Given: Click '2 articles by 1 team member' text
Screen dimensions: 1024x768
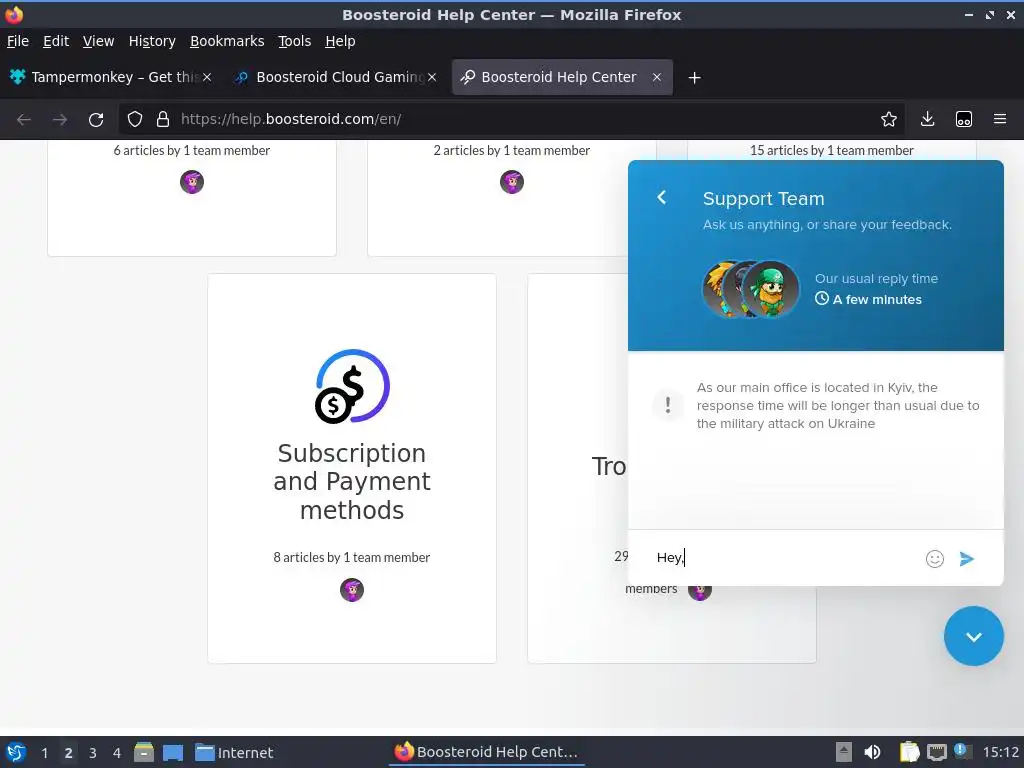Looking at the screenshot, I should (x=511, y=150).
